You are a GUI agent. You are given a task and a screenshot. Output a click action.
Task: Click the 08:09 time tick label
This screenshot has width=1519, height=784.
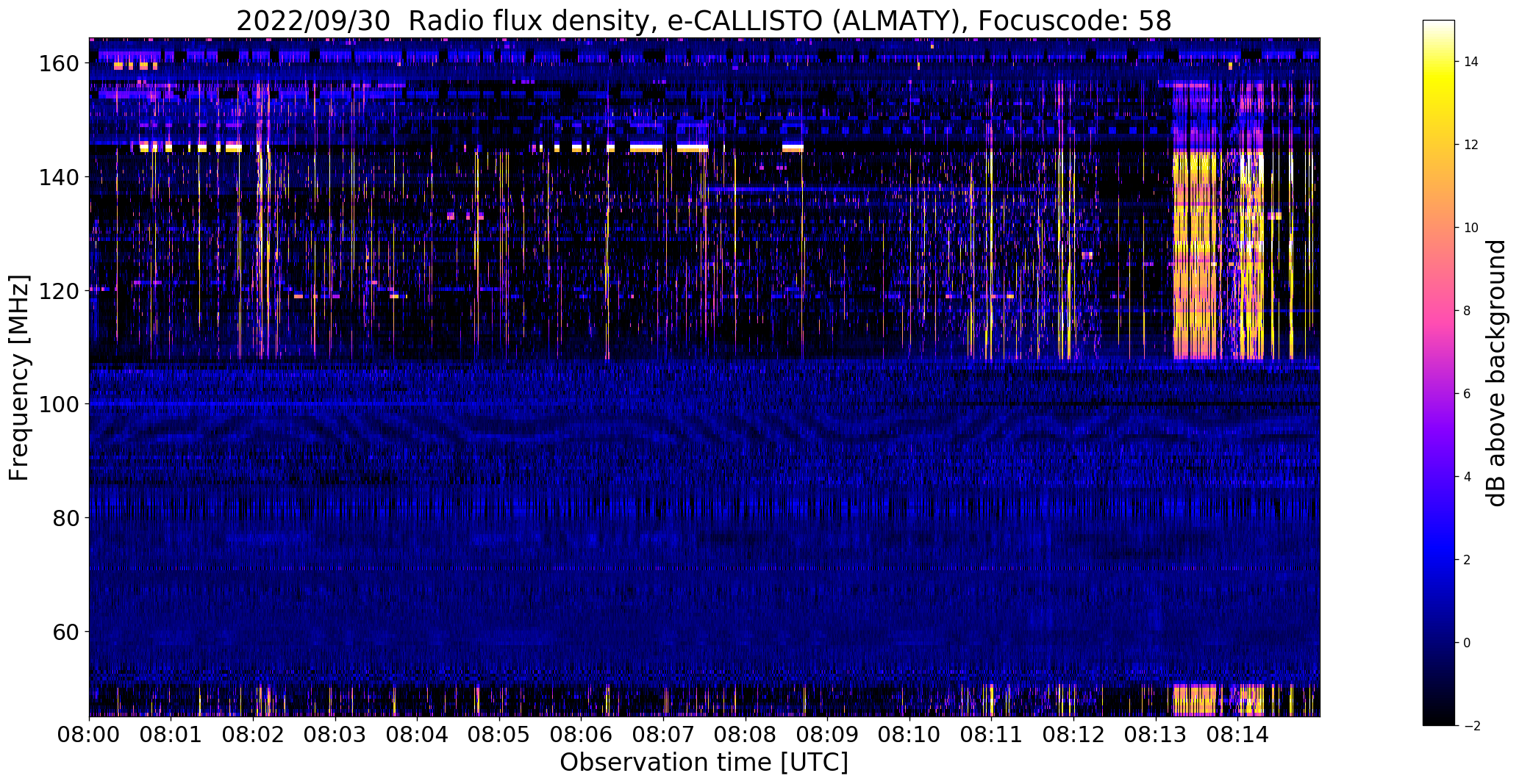[x=827, y=733]
